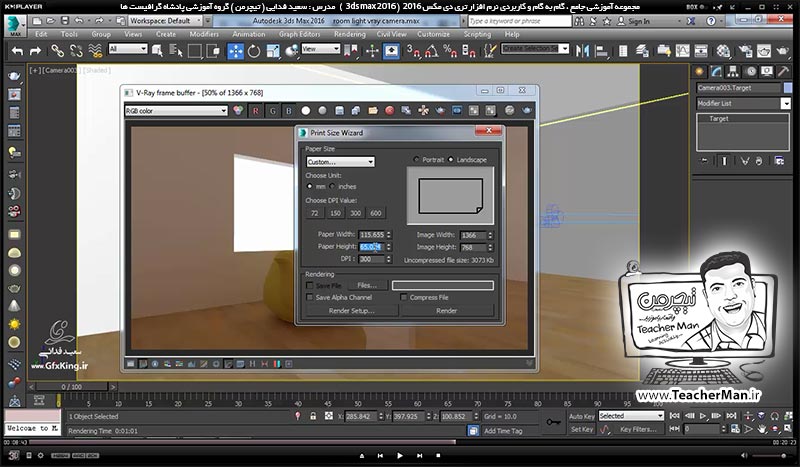This screenshot has width=800, height=467.
Task: Toggle Auto Key animation mode
Action: pos(582,416)
